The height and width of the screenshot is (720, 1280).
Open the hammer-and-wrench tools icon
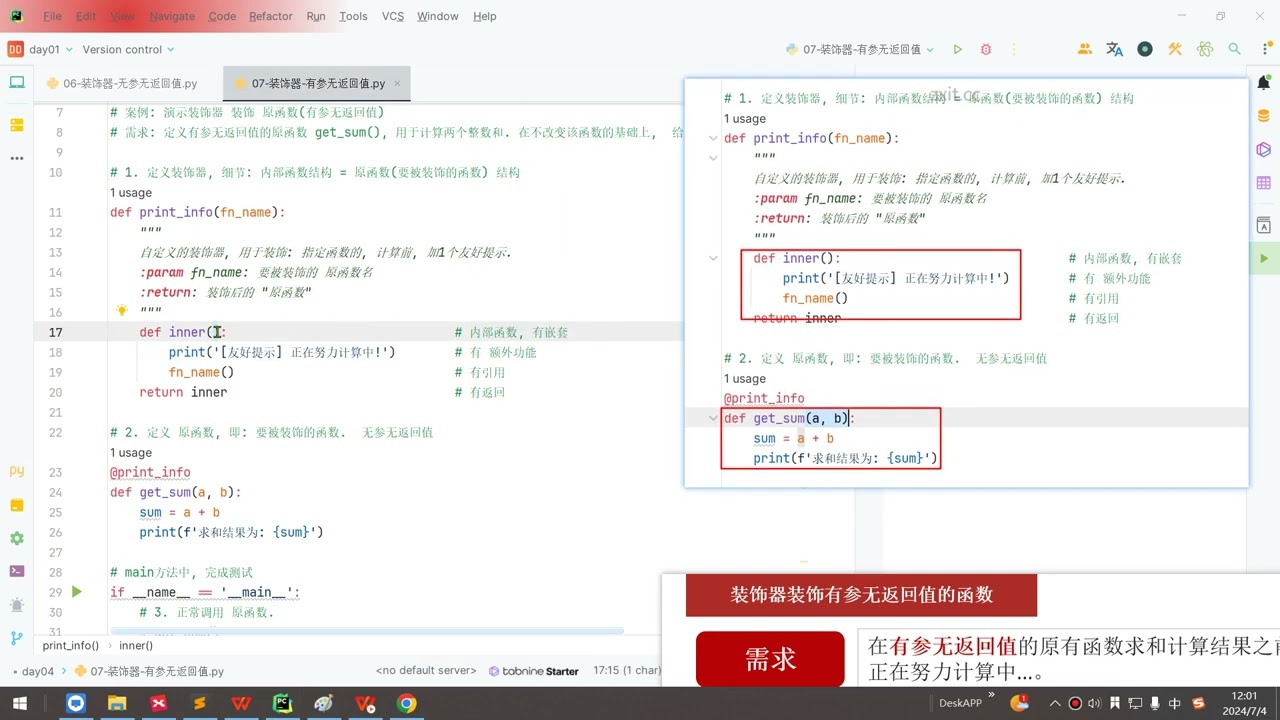click(x=1175, y=49)
